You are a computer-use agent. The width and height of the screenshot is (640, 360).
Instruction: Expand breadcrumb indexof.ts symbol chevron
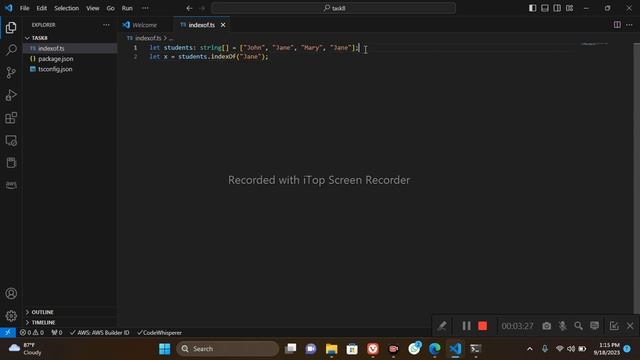click(x=165, y=38)
